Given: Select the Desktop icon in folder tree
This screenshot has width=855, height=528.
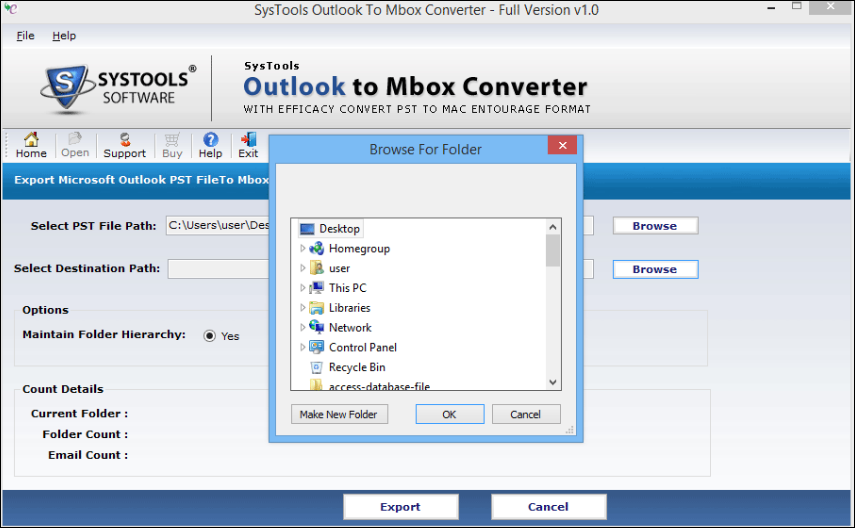Looking at the screenshot, I should pos(307,229).
